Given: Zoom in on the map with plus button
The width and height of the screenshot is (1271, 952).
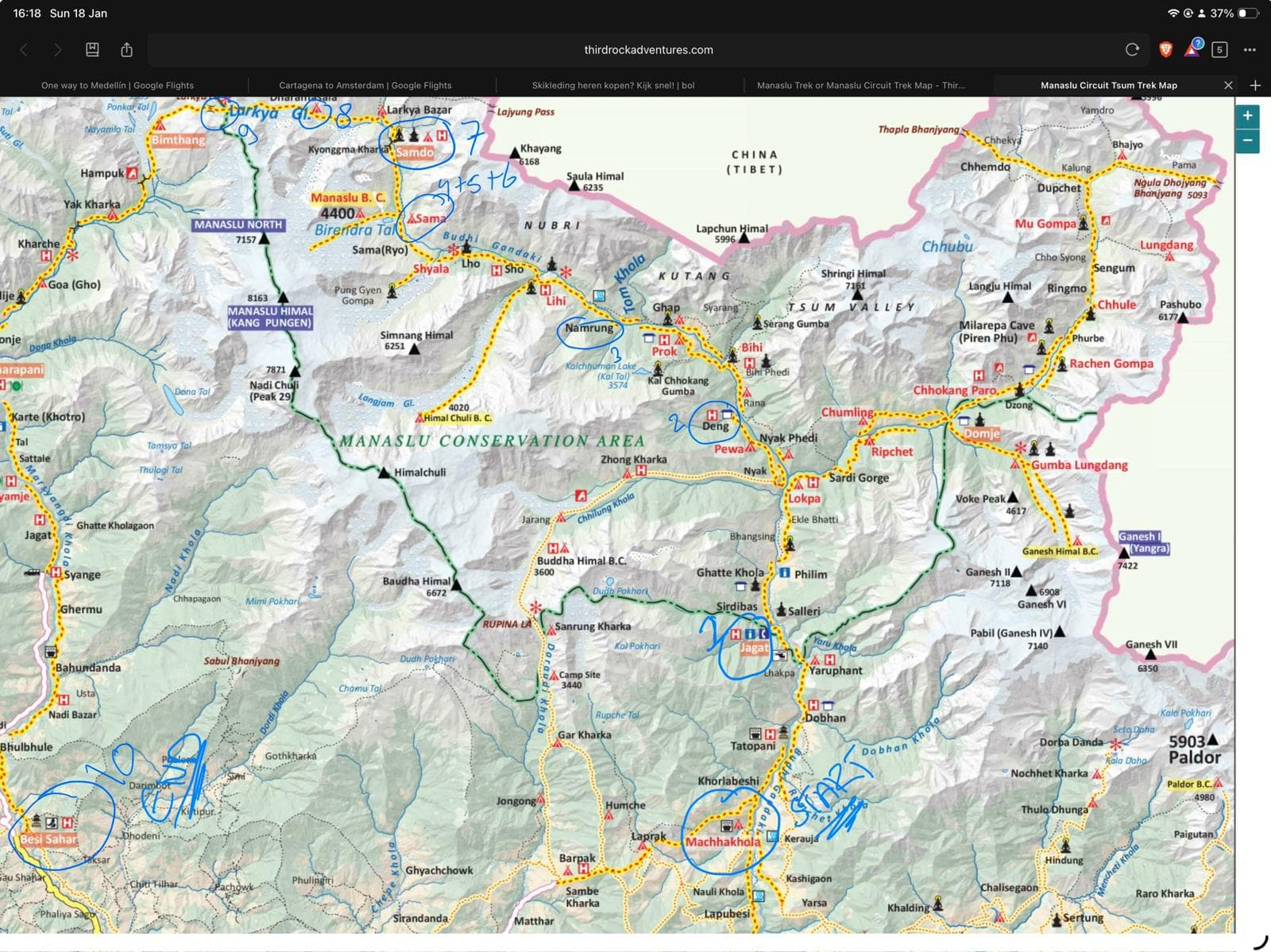Looking at the screenshot, I should pos(1247,116).
